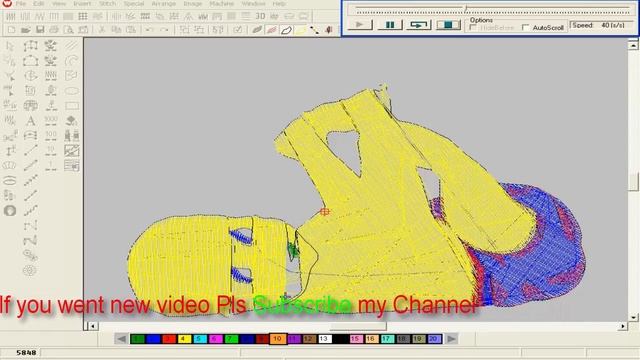Click the loop/repeat player button

coord(419,25)
